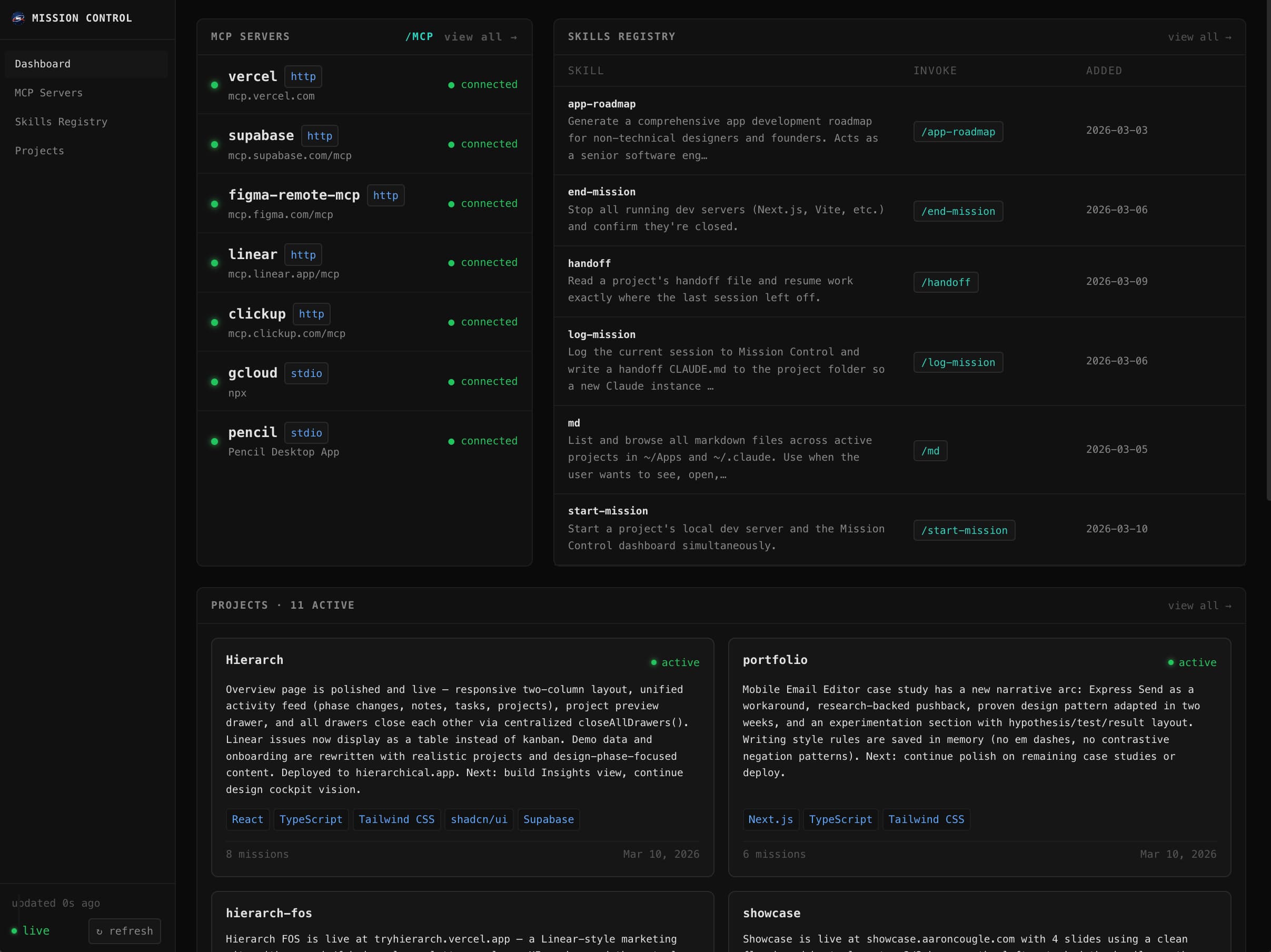Click the /app-roadmap invoke command chip

[x=958, y=132]
